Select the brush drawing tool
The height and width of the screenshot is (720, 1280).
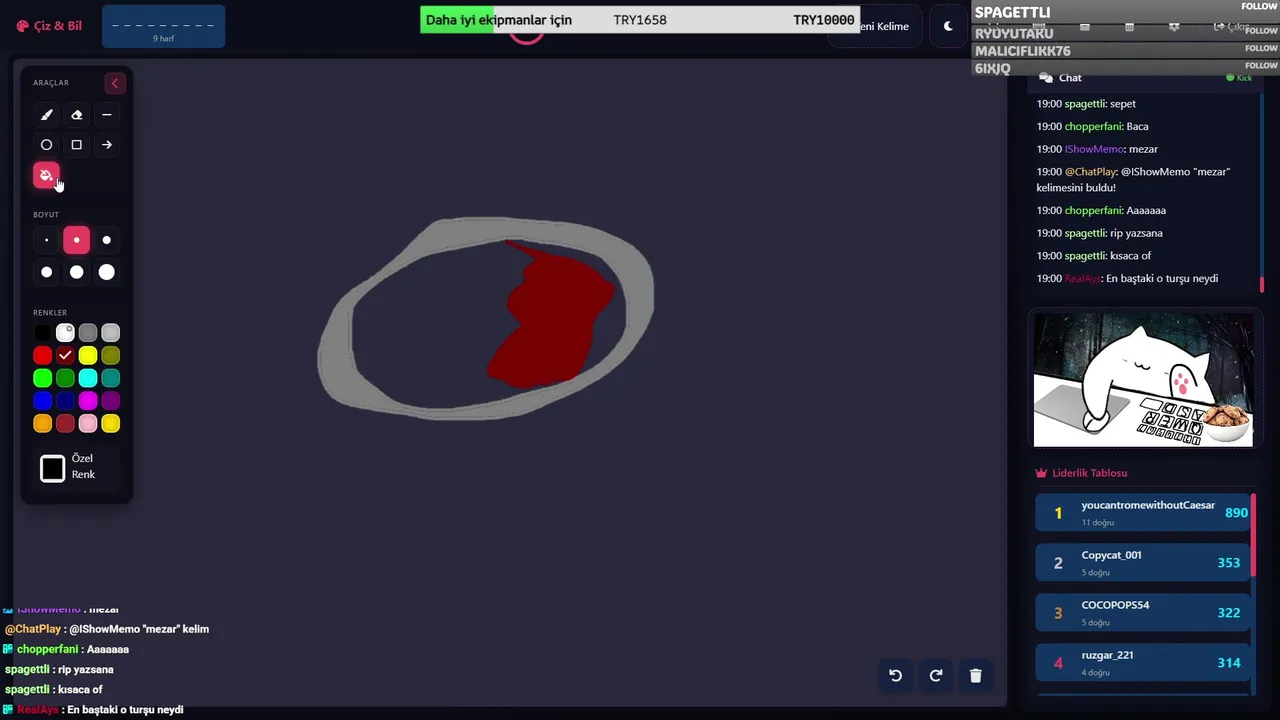(x=46, y=115)
